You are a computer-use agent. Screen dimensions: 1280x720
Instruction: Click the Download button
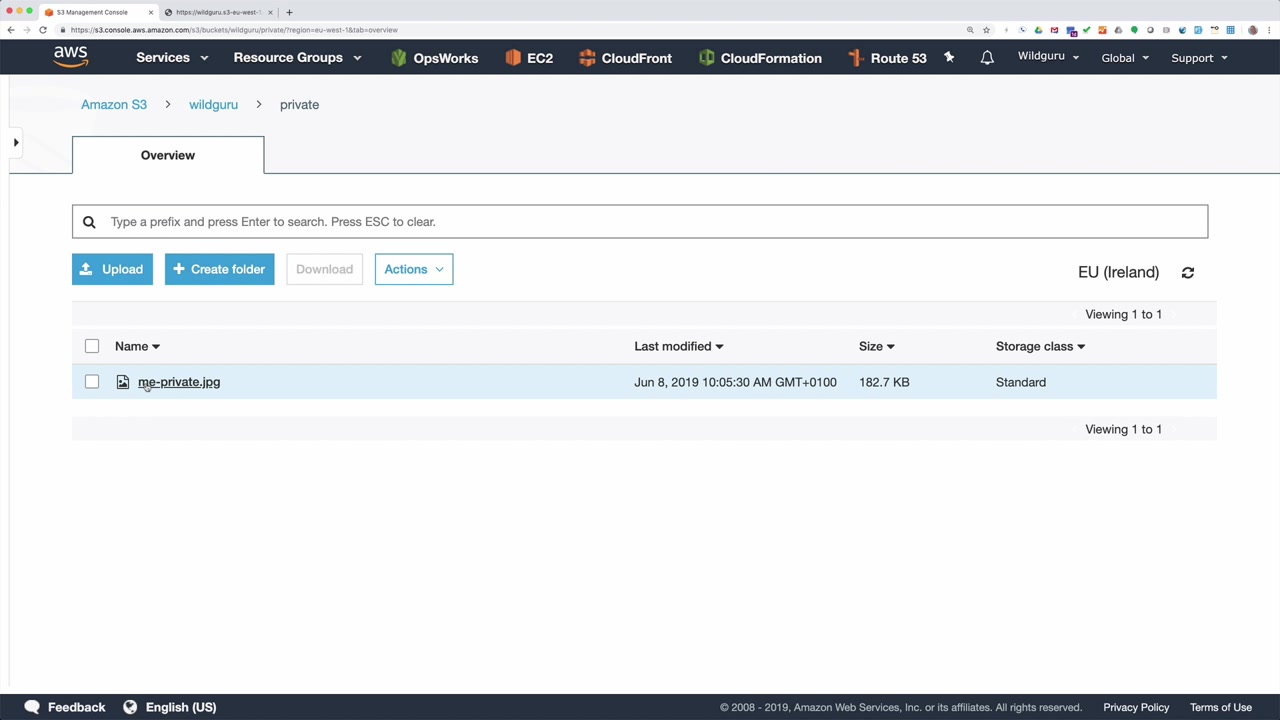(x=324, y=269)
